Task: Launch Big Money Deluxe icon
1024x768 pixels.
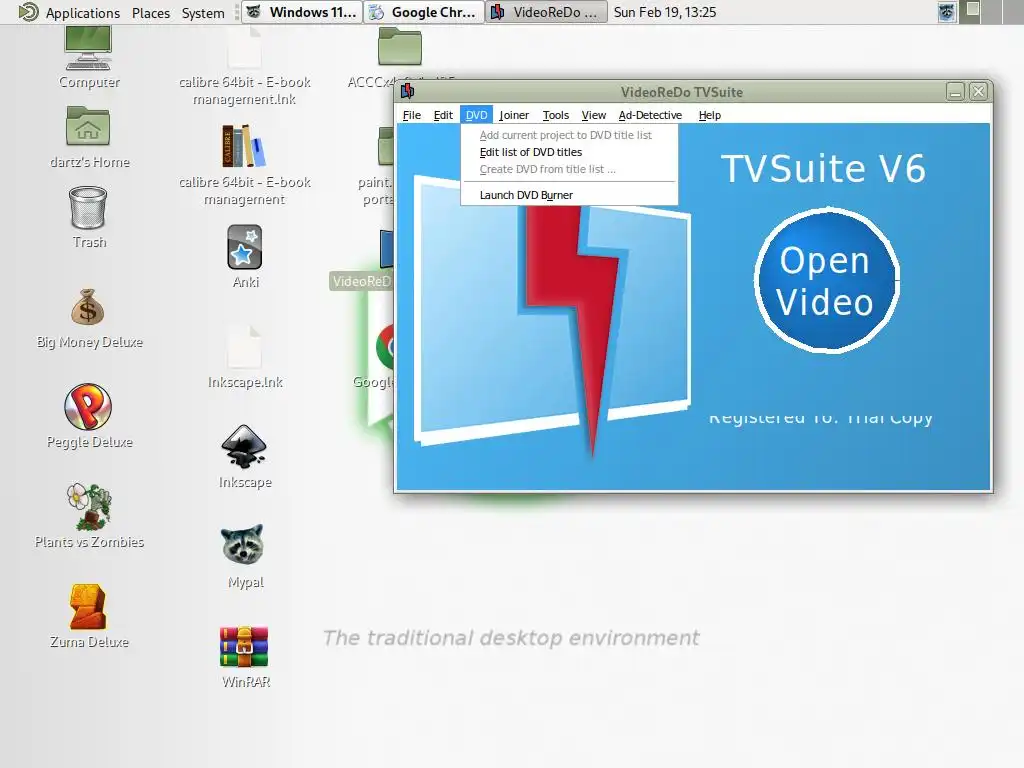Action: (88, 308)
